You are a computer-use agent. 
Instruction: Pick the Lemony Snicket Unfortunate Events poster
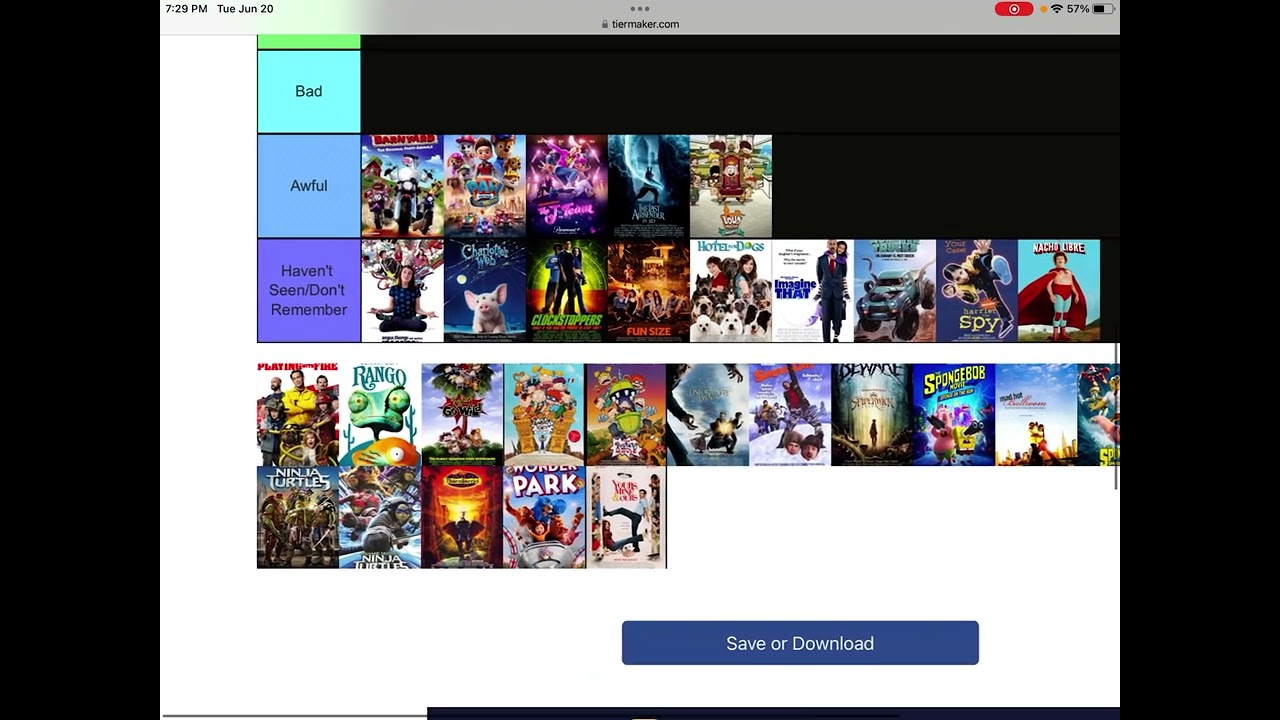click(x=708, y=415)
